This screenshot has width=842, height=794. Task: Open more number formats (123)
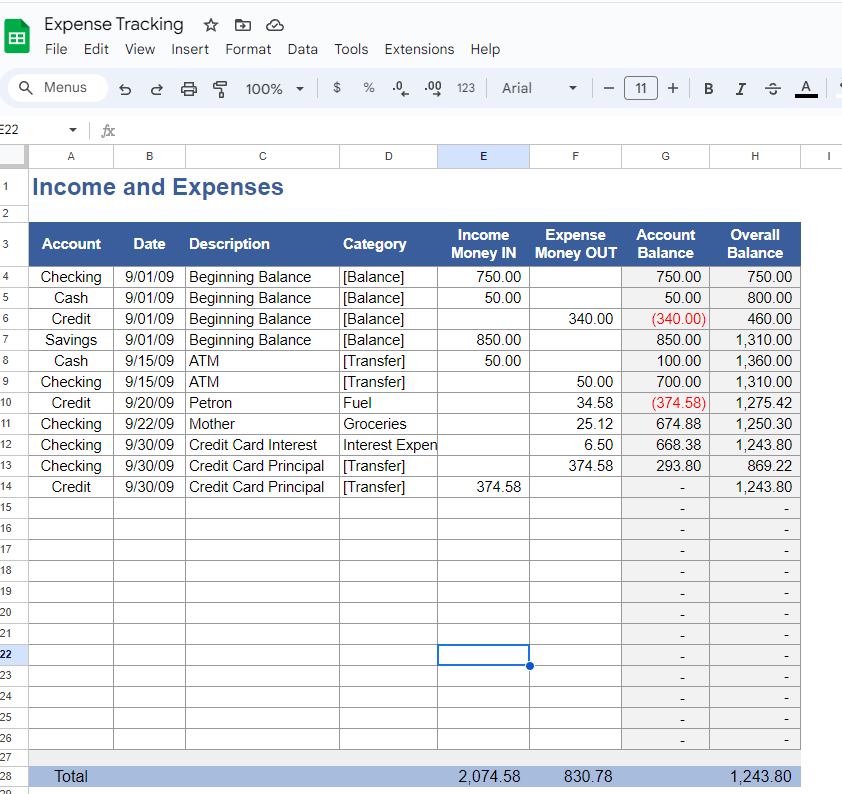(466, 88)
